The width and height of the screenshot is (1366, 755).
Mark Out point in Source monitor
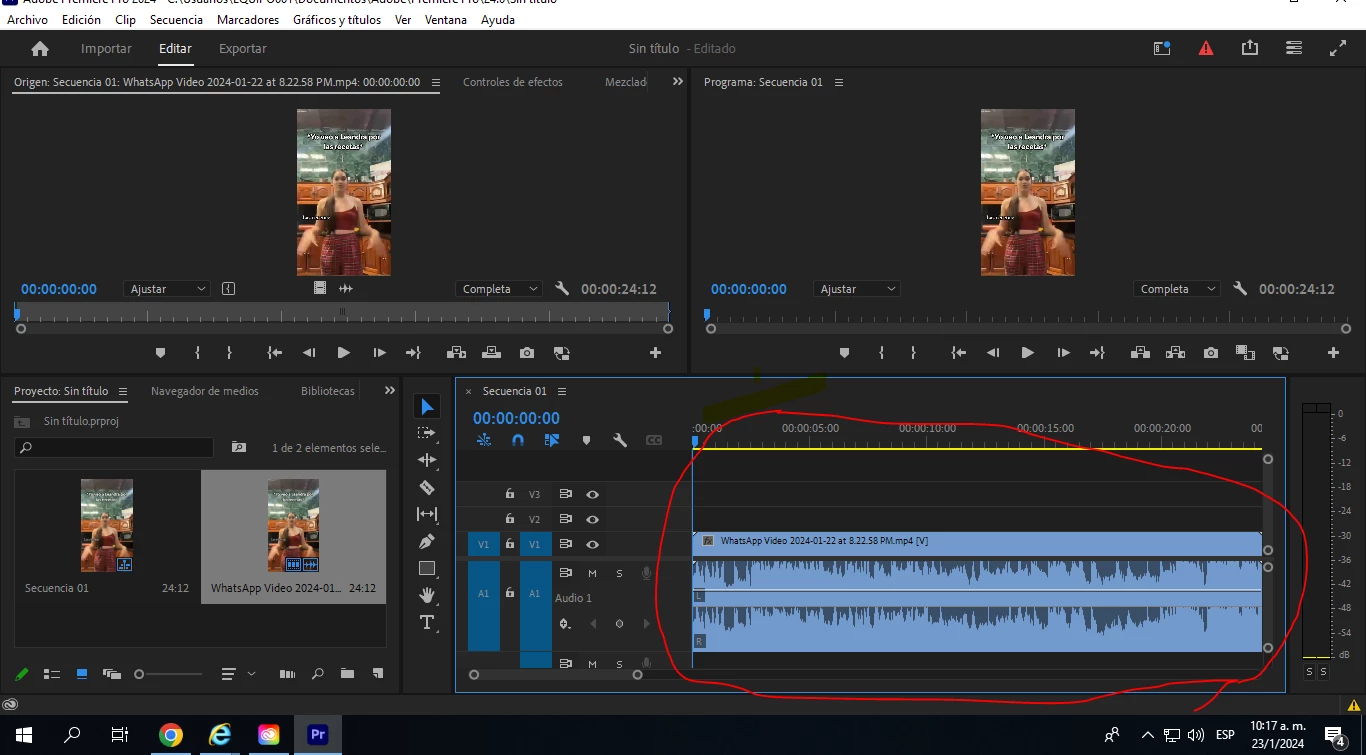229,353
